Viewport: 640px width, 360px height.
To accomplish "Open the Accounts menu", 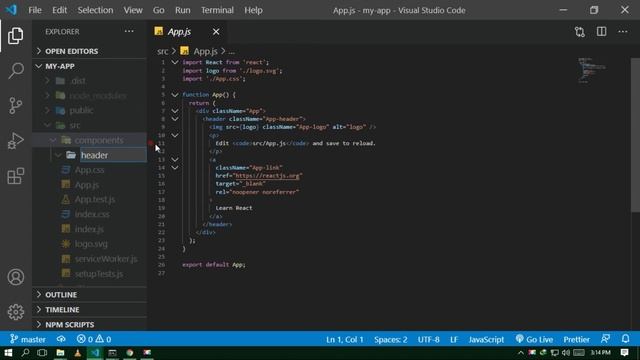I will coord(16,277).
